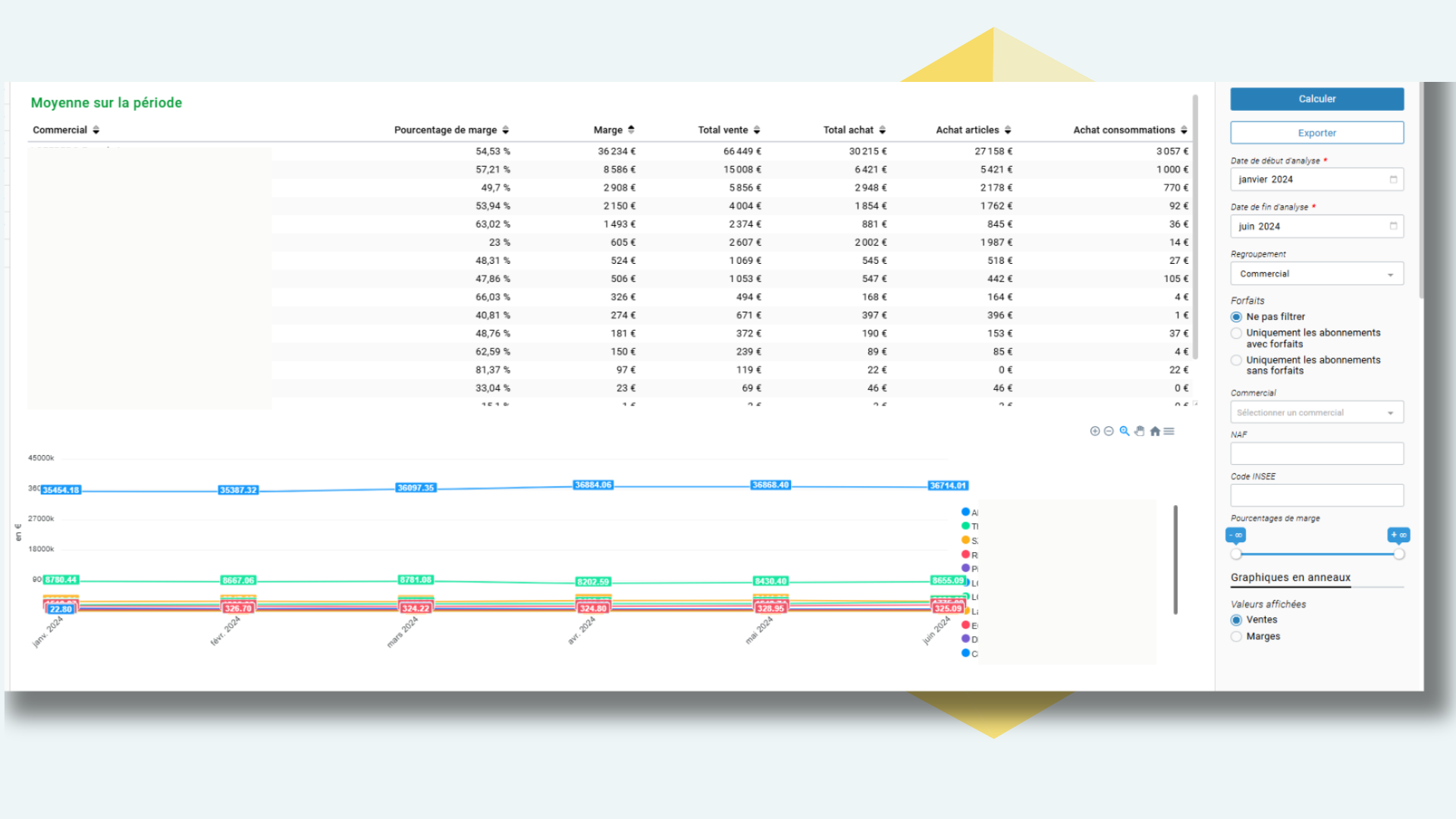Image resolution: width=1456 pixels, height=819 pixels.
Task: Sort by Total achat column arrows
Action: click(882, 130)
